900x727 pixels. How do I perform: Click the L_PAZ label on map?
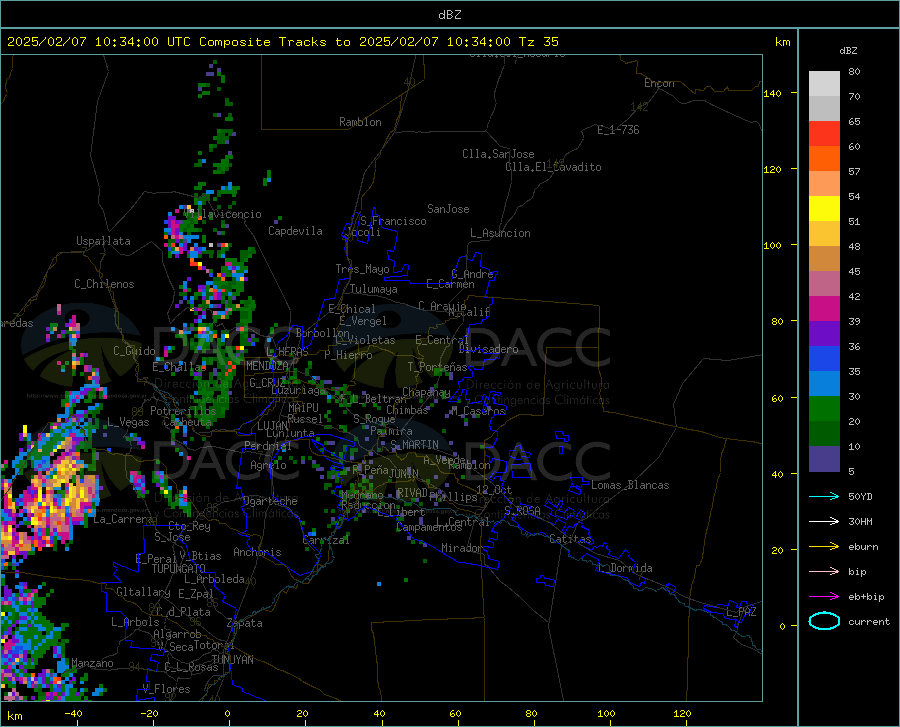741,612
